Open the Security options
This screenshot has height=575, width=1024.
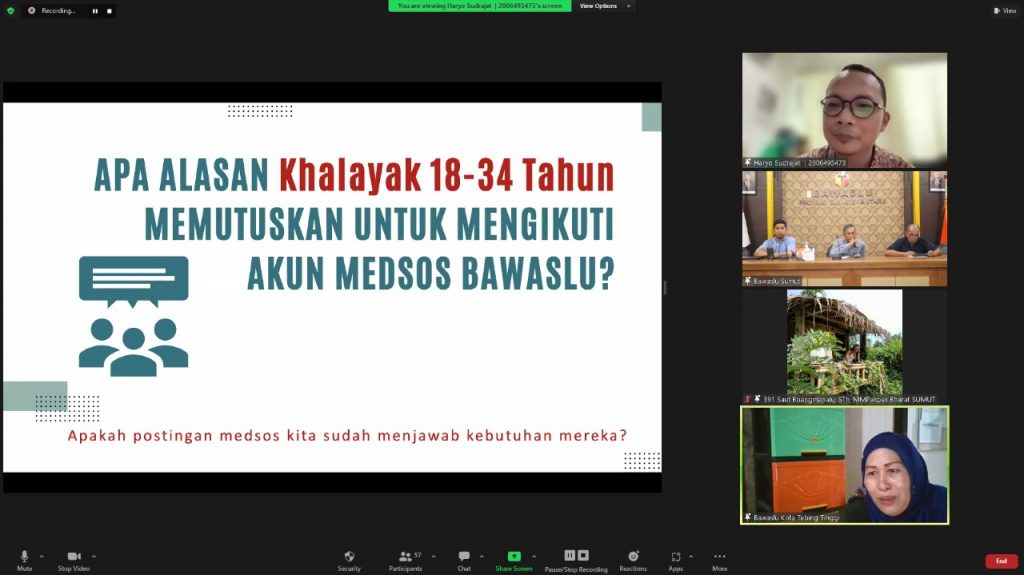coord(349,558)
